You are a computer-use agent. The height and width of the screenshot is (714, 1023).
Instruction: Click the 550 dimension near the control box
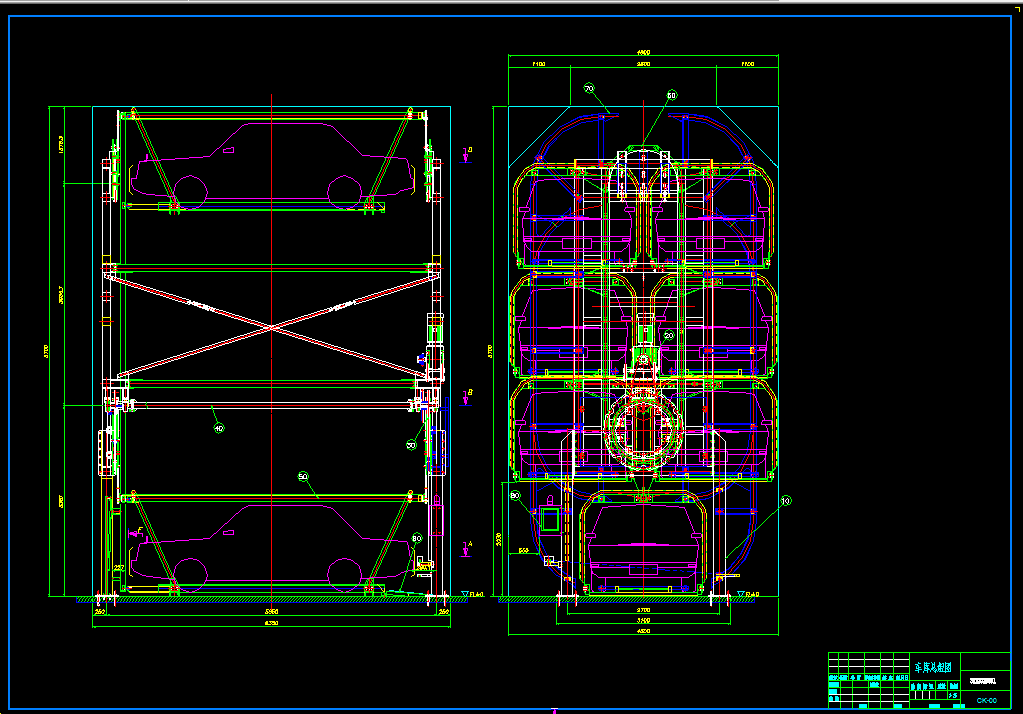(x=523, y=551)
